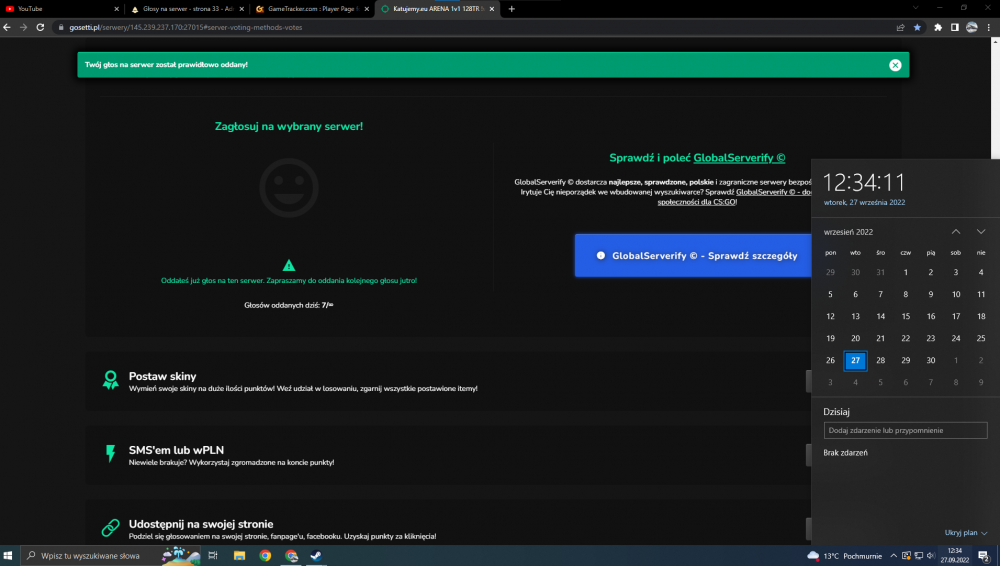1000x566 pixels.
Task: Collapse agenda with Ukryj plan
Action: pos(966,532)
